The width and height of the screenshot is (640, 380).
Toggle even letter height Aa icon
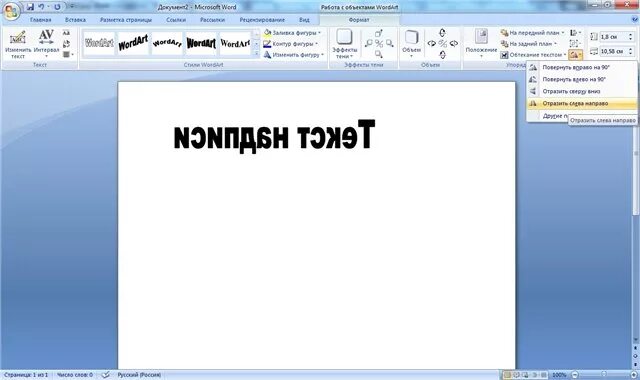(67, 33)
